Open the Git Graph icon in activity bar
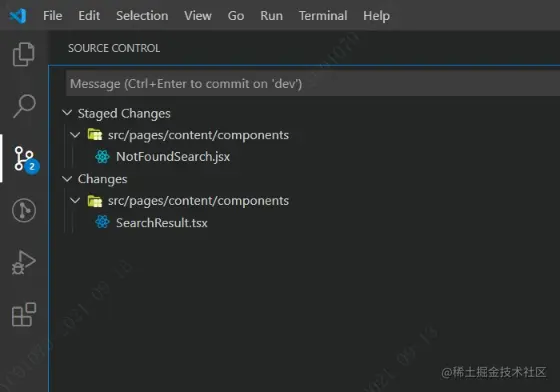Image resolution: width=560 pixels, height=392 pixels. point(24,210)
